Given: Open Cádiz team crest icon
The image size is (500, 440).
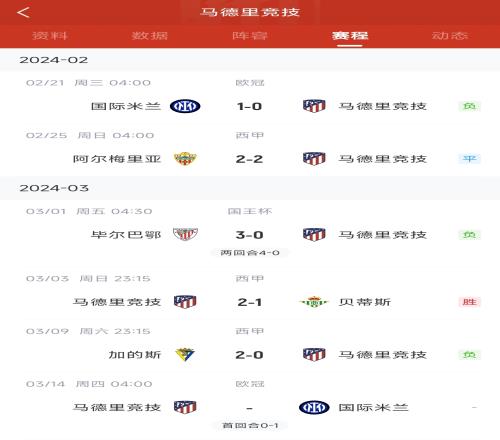Looking at the screenshot, I should point(185,354).
